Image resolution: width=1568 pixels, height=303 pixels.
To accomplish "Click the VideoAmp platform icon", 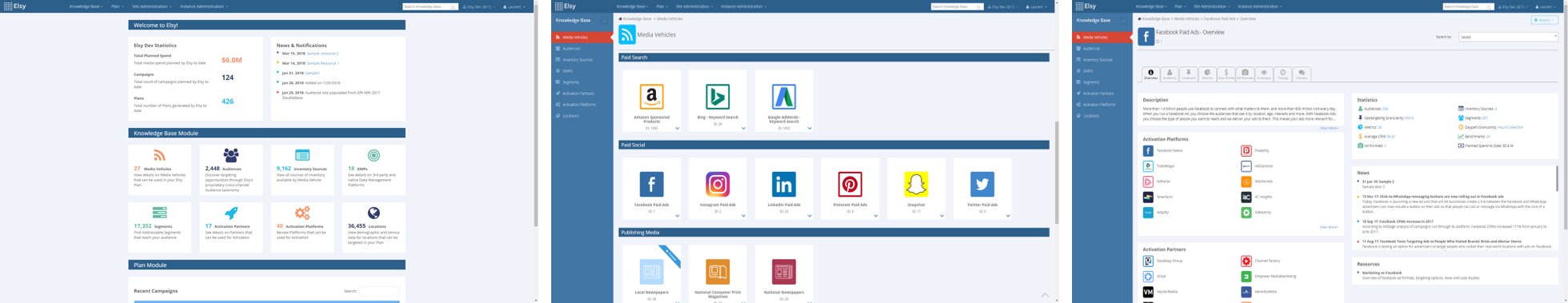I will point(1246,213).
